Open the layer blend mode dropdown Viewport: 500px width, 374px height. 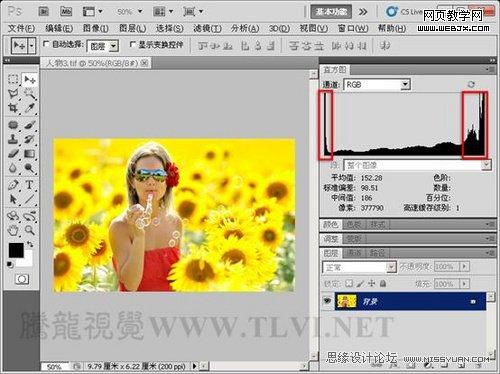click(391, 267)
